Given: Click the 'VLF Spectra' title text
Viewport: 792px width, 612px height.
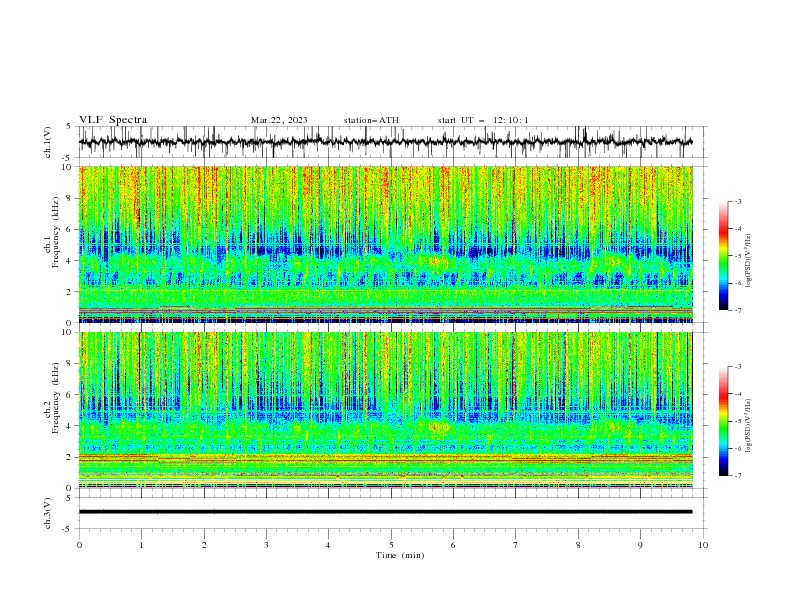Looking at the screenshot, I should tap(113, 120).
